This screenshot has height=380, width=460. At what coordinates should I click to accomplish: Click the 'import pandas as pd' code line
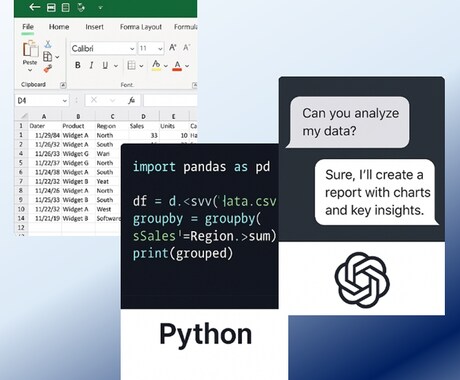(201, 167)
